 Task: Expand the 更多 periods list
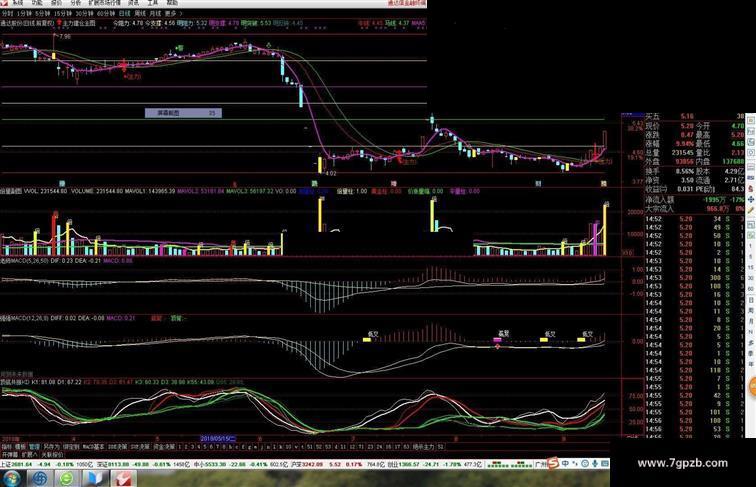tap(173, 14)
